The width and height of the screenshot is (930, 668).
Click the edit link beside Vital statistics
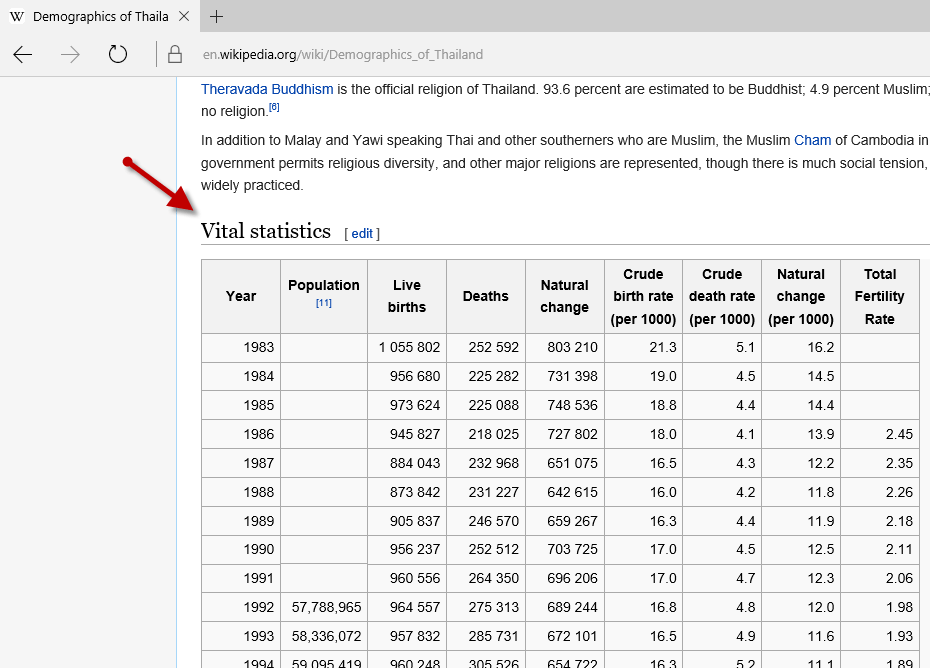coord(362,234)
